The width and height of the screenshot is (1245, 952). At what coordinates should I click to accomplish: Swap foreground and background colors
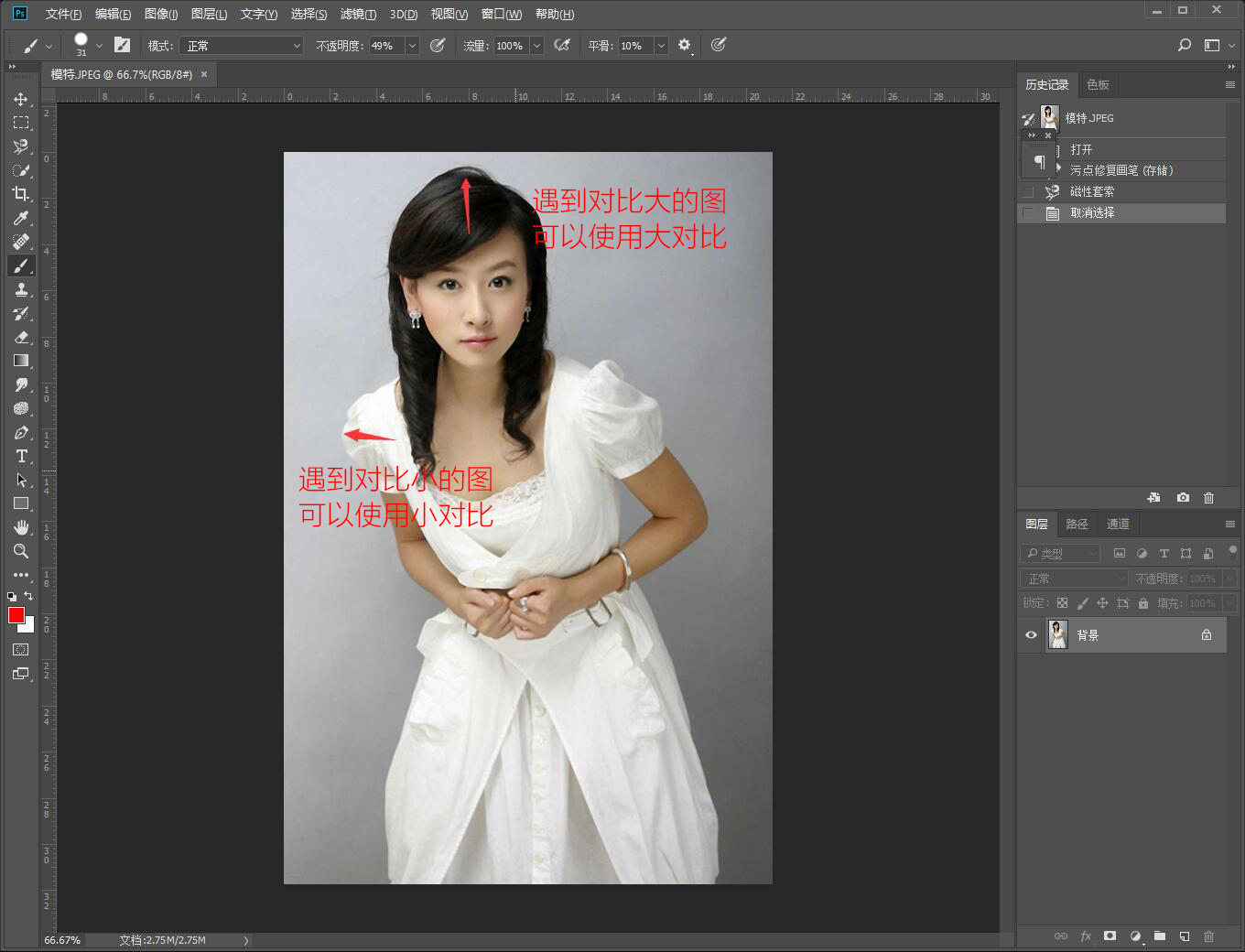tap(28, 596)
